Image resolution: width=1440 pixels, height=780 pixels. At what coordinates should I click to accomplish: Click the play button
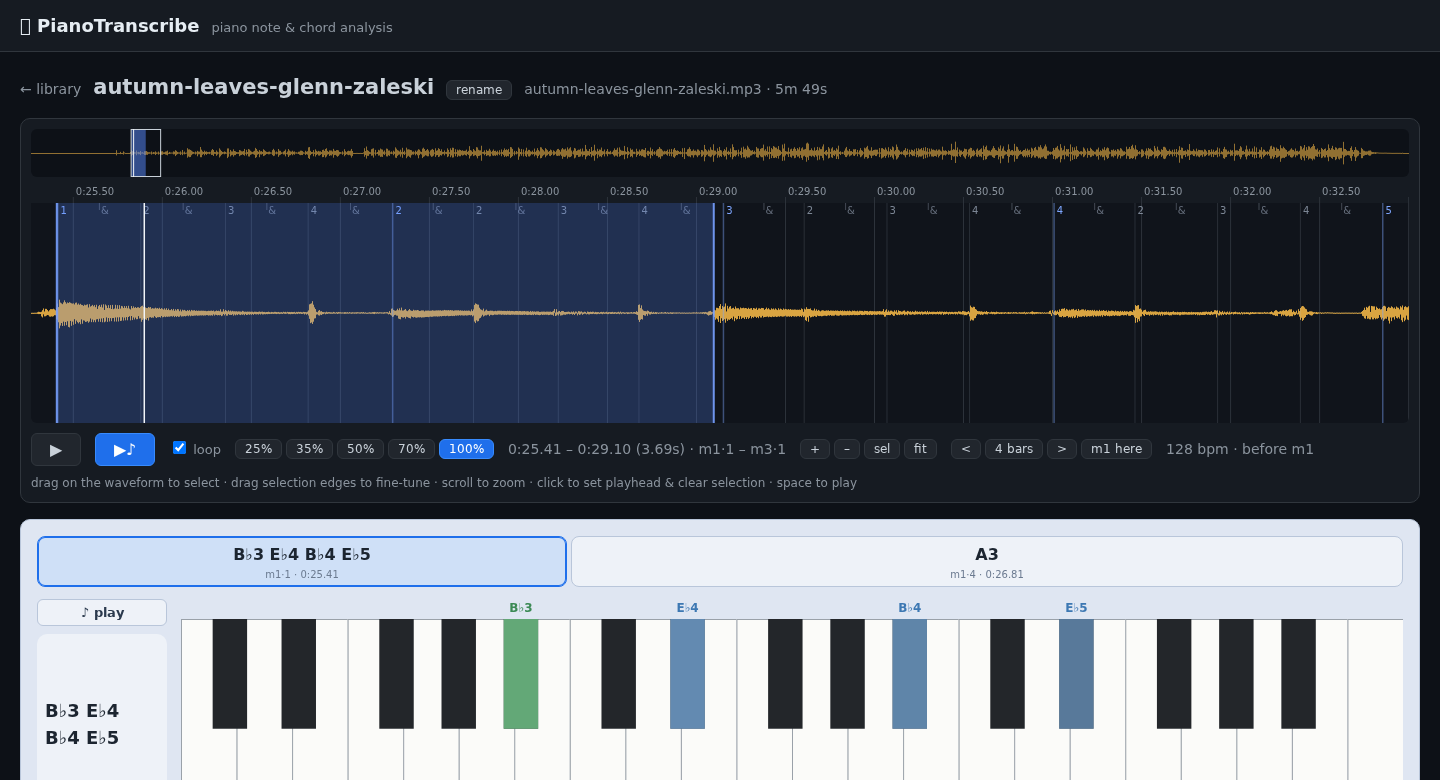(56, 449)
